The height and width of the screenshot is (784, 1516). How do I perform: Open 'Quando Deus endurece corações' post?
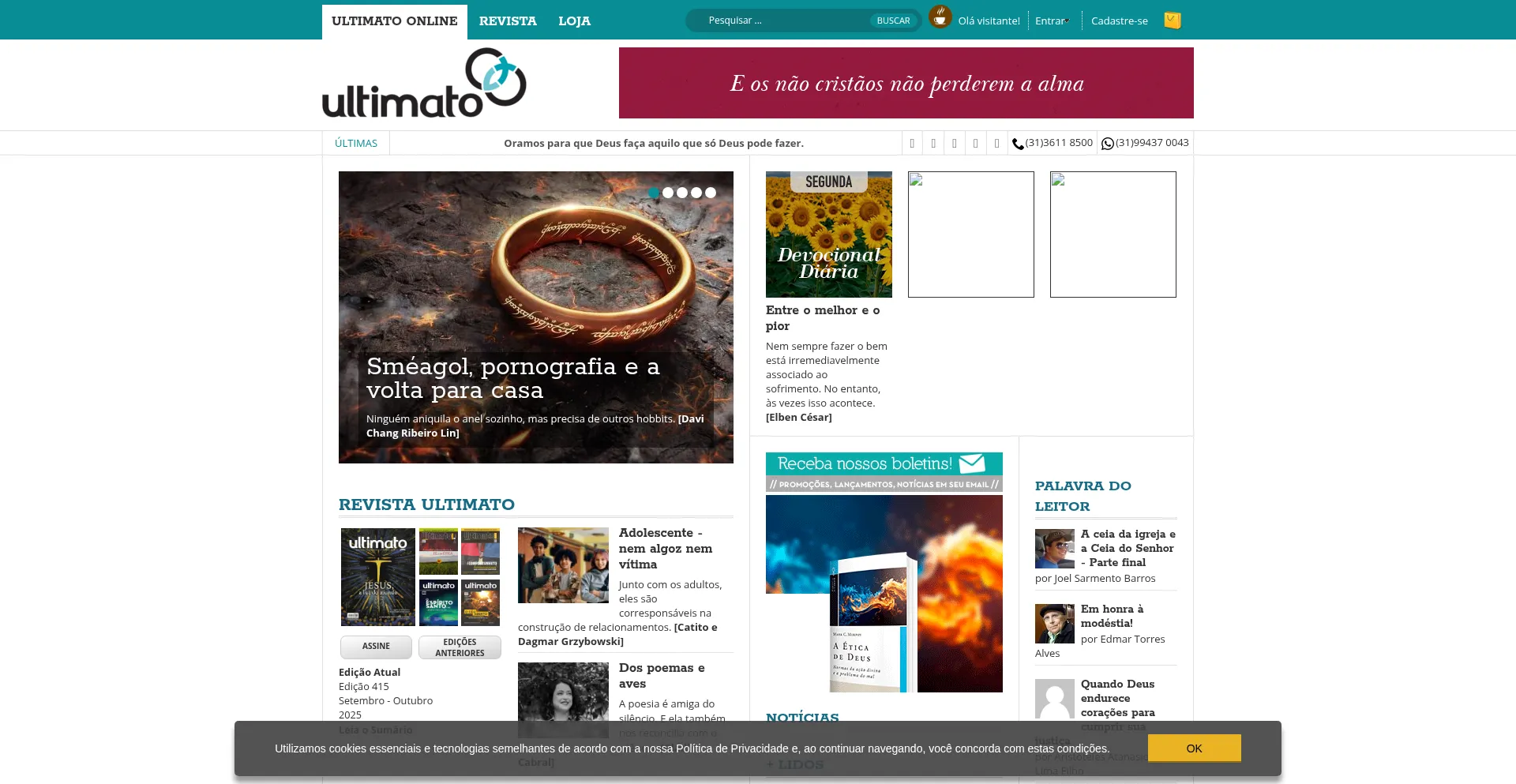(x=1118, y=705)
